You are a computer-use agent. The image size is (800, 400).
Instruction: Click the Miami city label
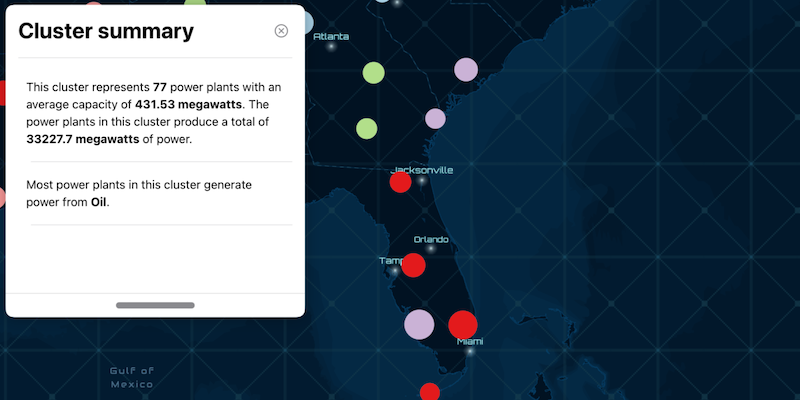470,342
